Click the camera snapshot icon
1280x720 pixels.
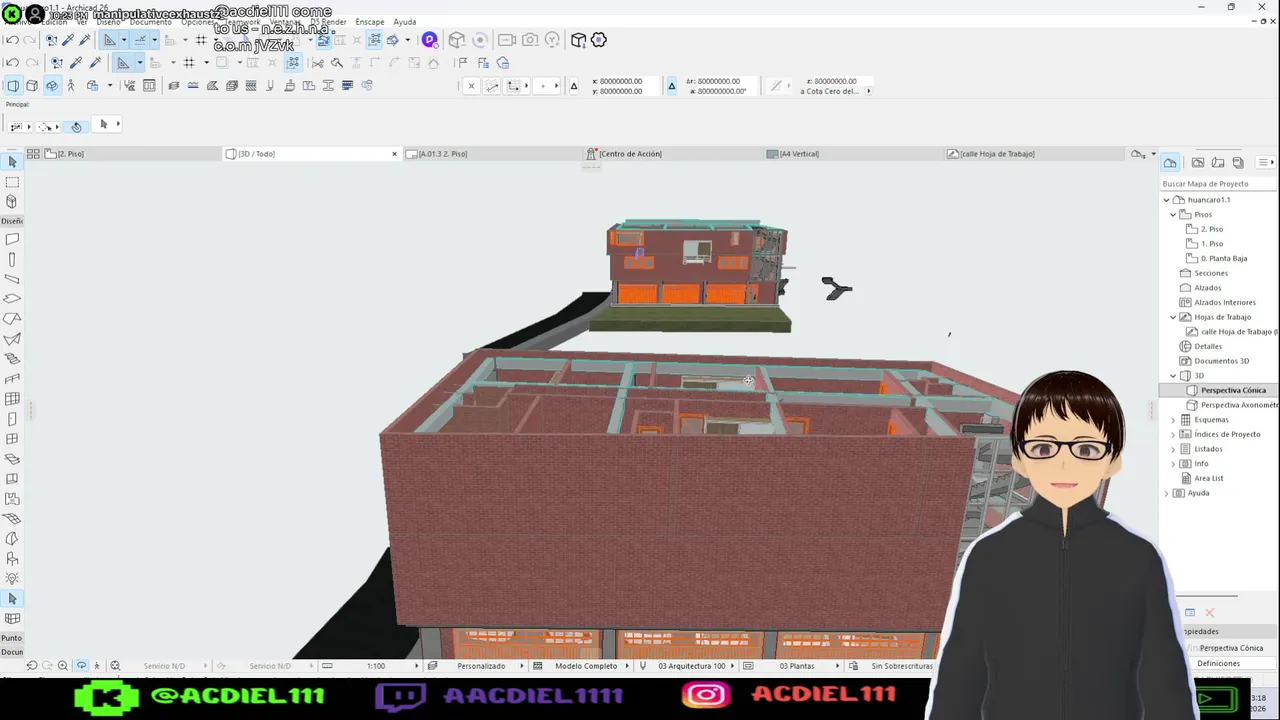click(530, 40)
